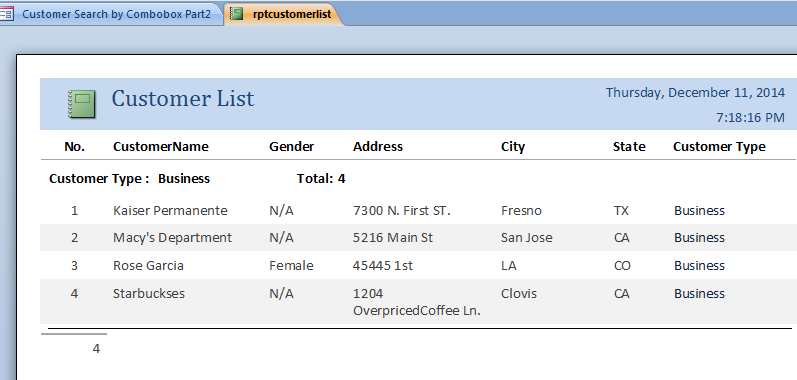Click Business type in Macy's Department row

[x=699, y=238]
